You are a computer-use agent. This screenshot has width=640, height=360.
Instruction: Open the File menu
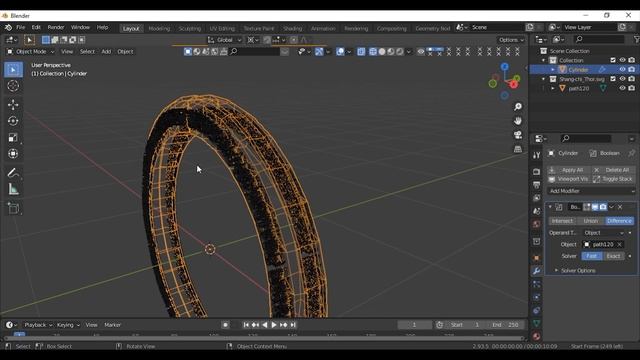point(20,27)
